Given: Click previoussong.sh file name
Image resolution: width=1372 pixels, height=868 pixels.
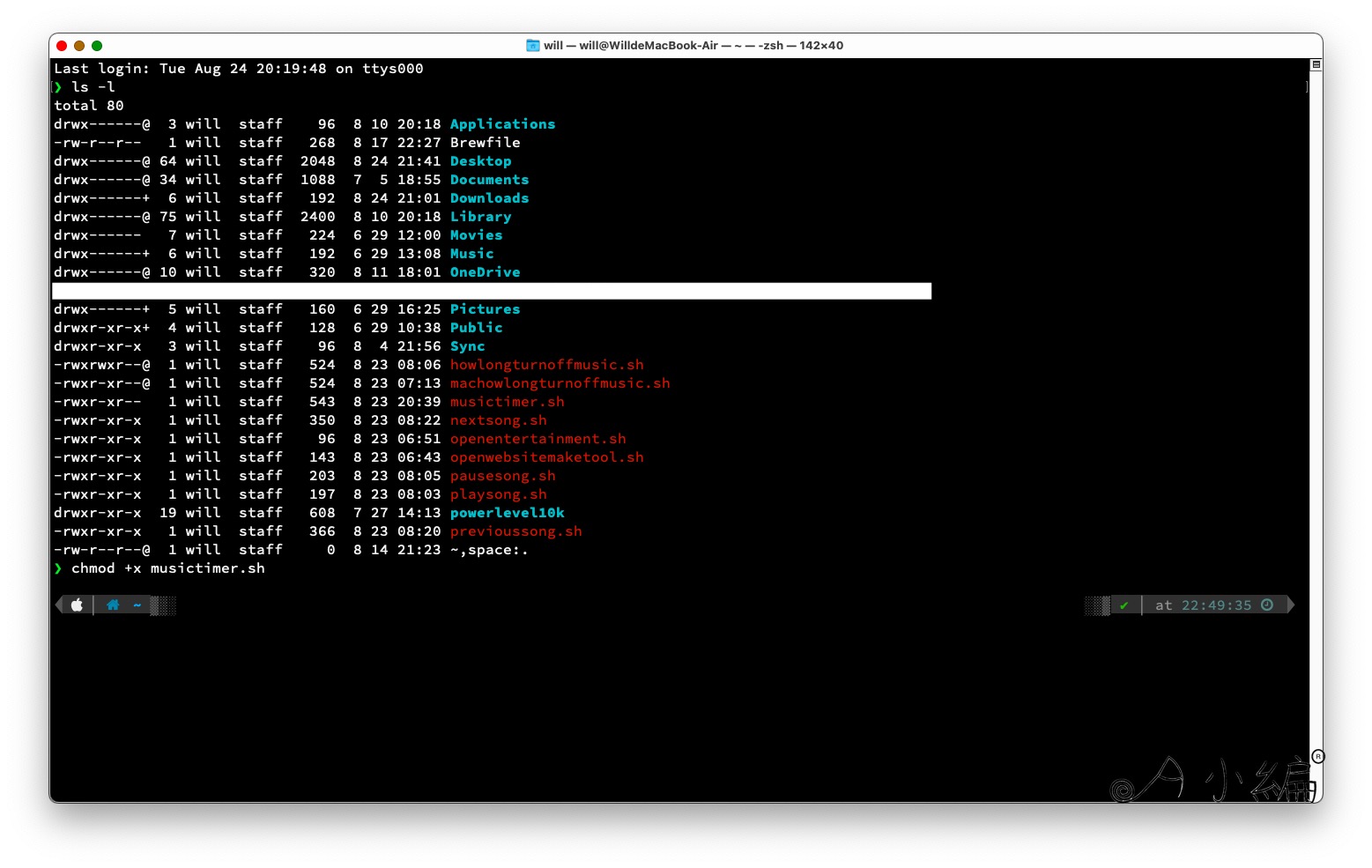Looking at the screenshot, I should 515,531.
